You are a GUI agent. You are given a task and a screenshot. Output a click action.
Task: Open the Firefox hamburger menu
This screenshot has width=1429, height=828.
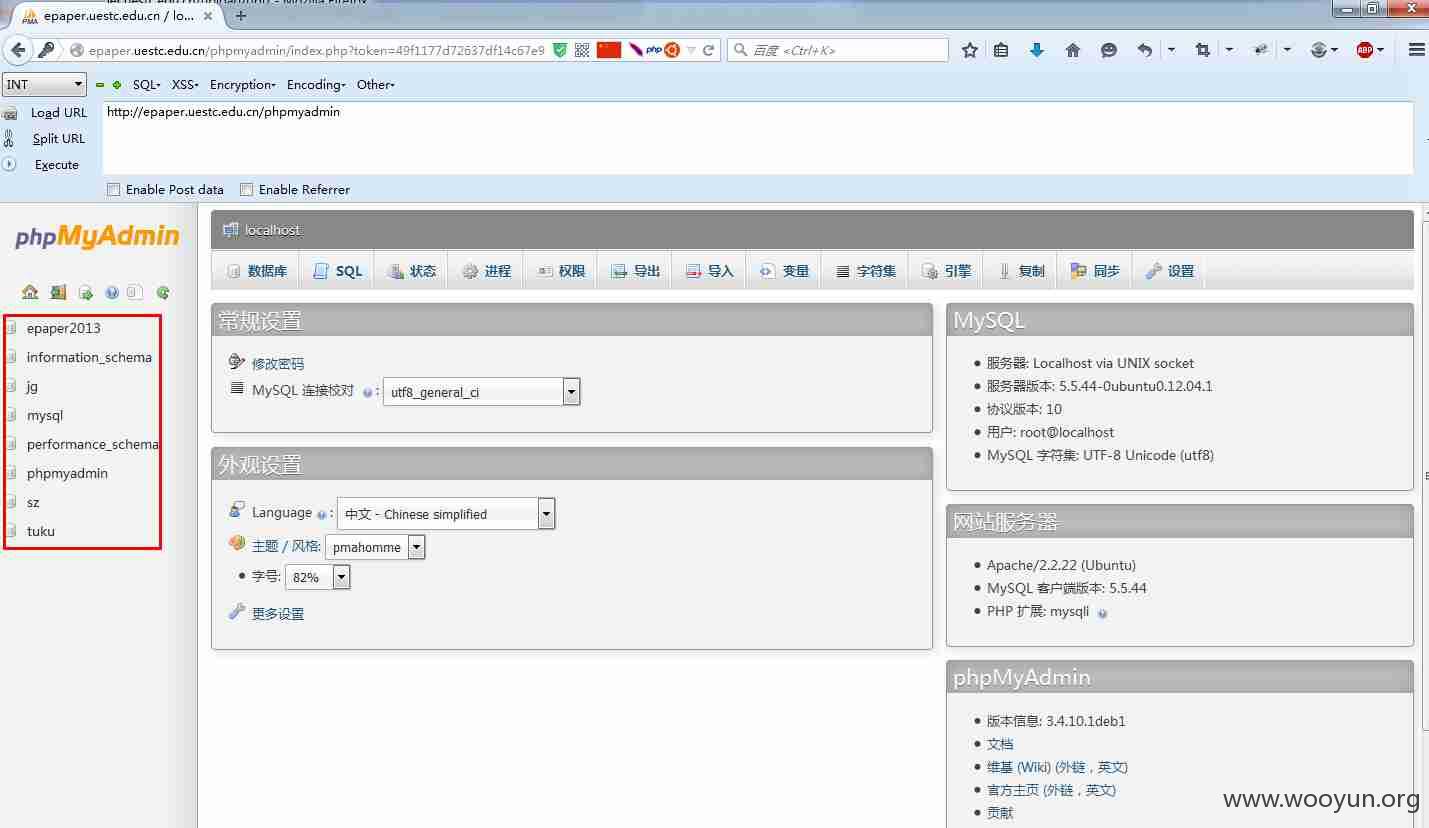pos(1416,50)
